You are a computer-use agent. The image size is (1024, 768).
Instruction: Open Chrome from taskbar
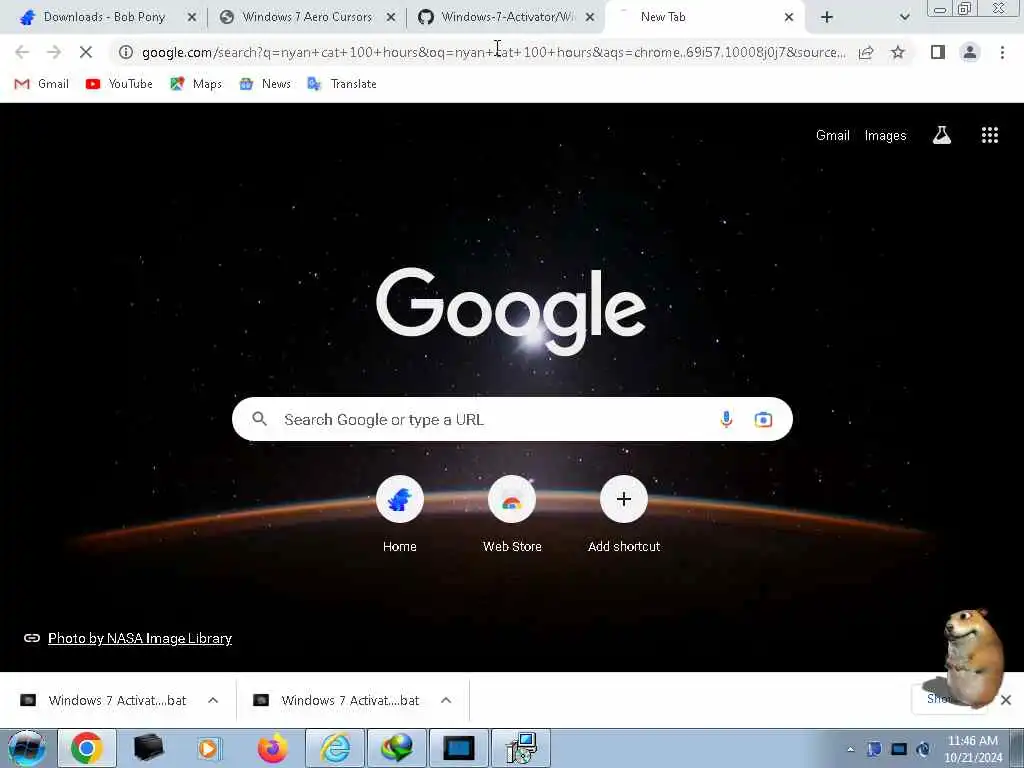[87, 748]
